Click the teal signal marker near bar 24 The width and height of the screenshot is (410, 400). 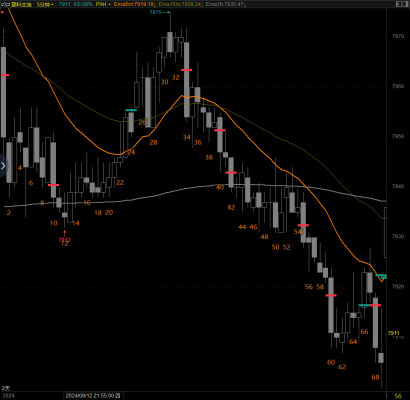tap(131, 110)
